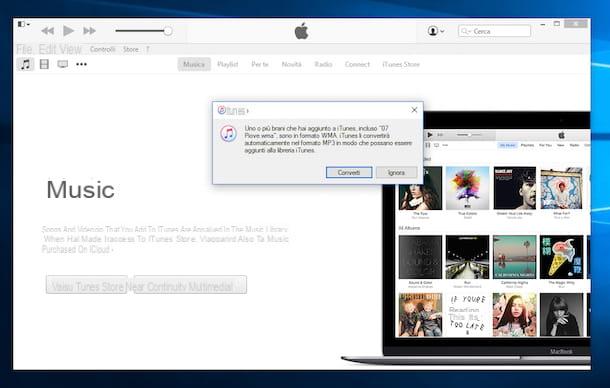
Task: Select the TV shows screen icon
Action: pyautogui.click(x=63, y=64)
